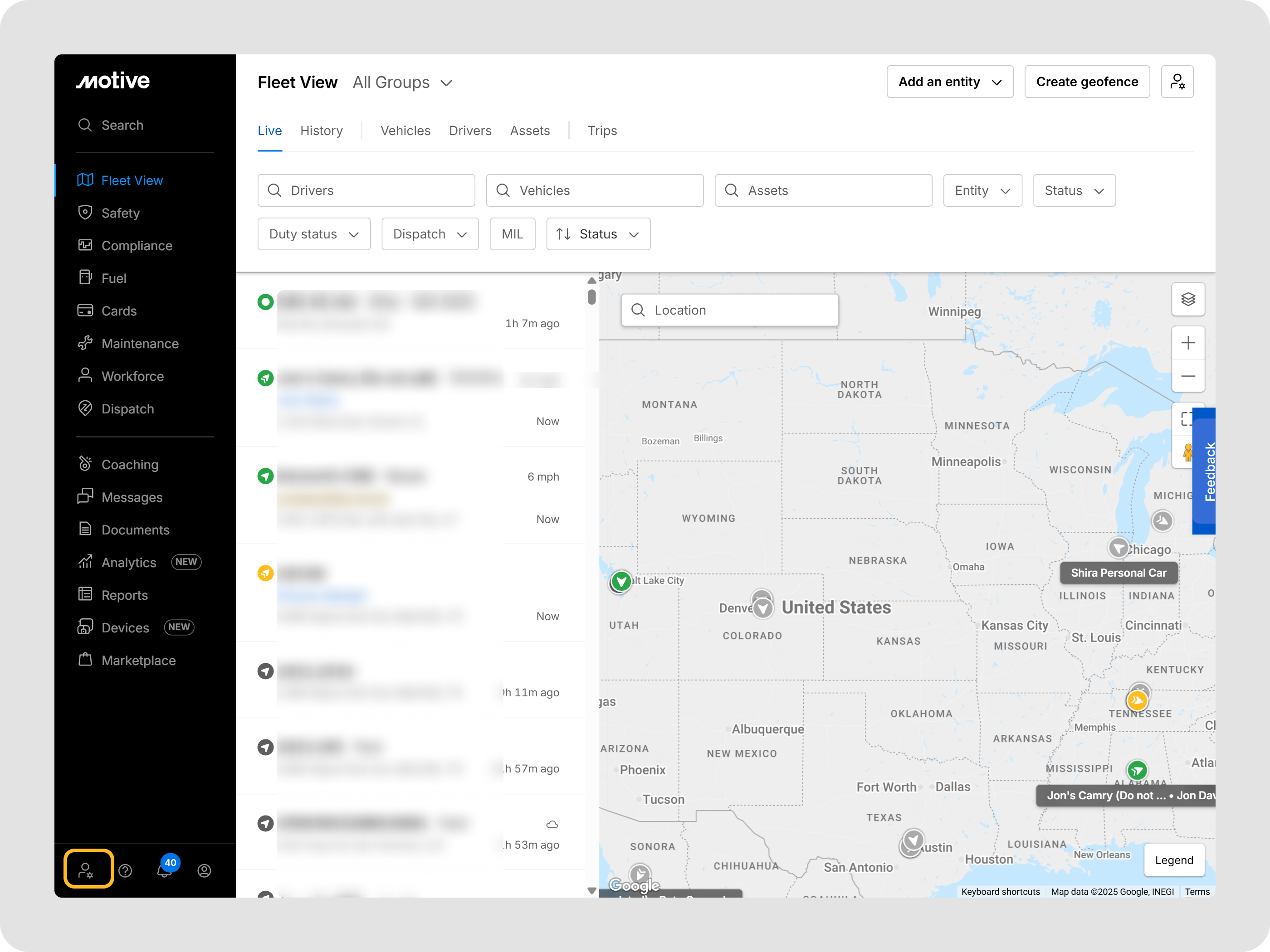Click the Create geofence button

point(1086,82)
